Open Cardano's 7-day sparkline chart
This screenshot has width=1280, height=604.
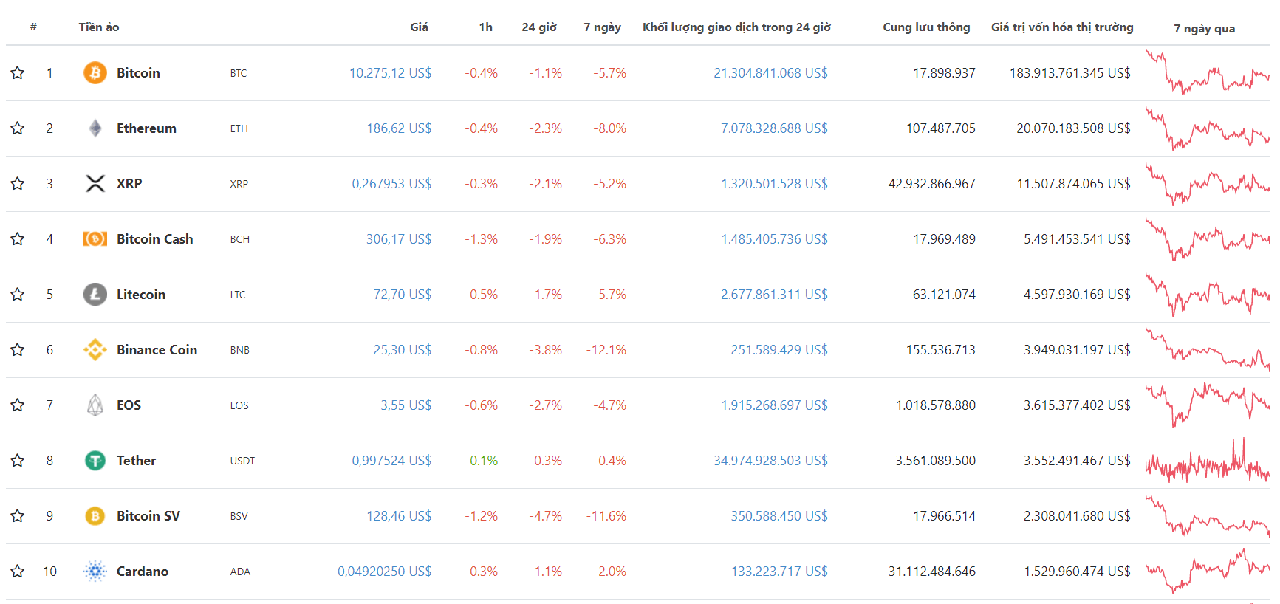1207,571
